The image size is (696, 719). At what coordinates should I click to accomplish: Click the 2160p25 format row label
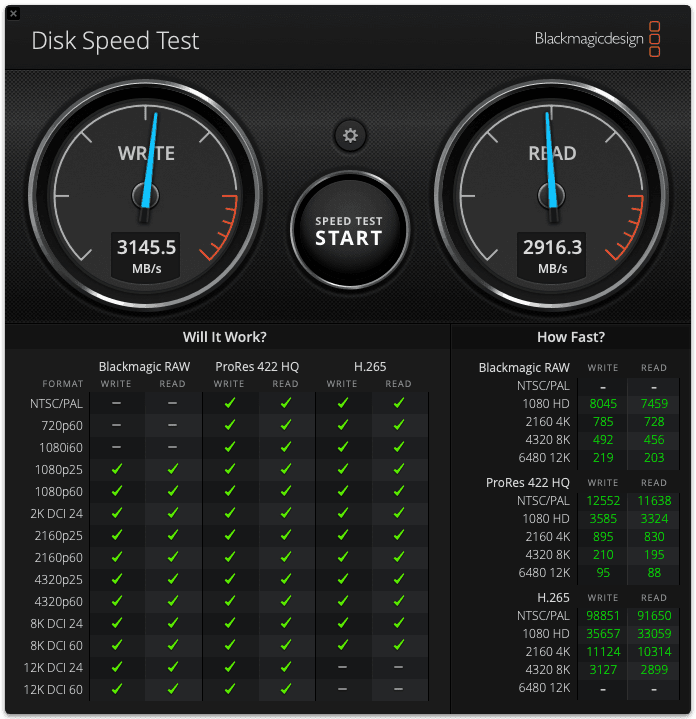[59, 536]
